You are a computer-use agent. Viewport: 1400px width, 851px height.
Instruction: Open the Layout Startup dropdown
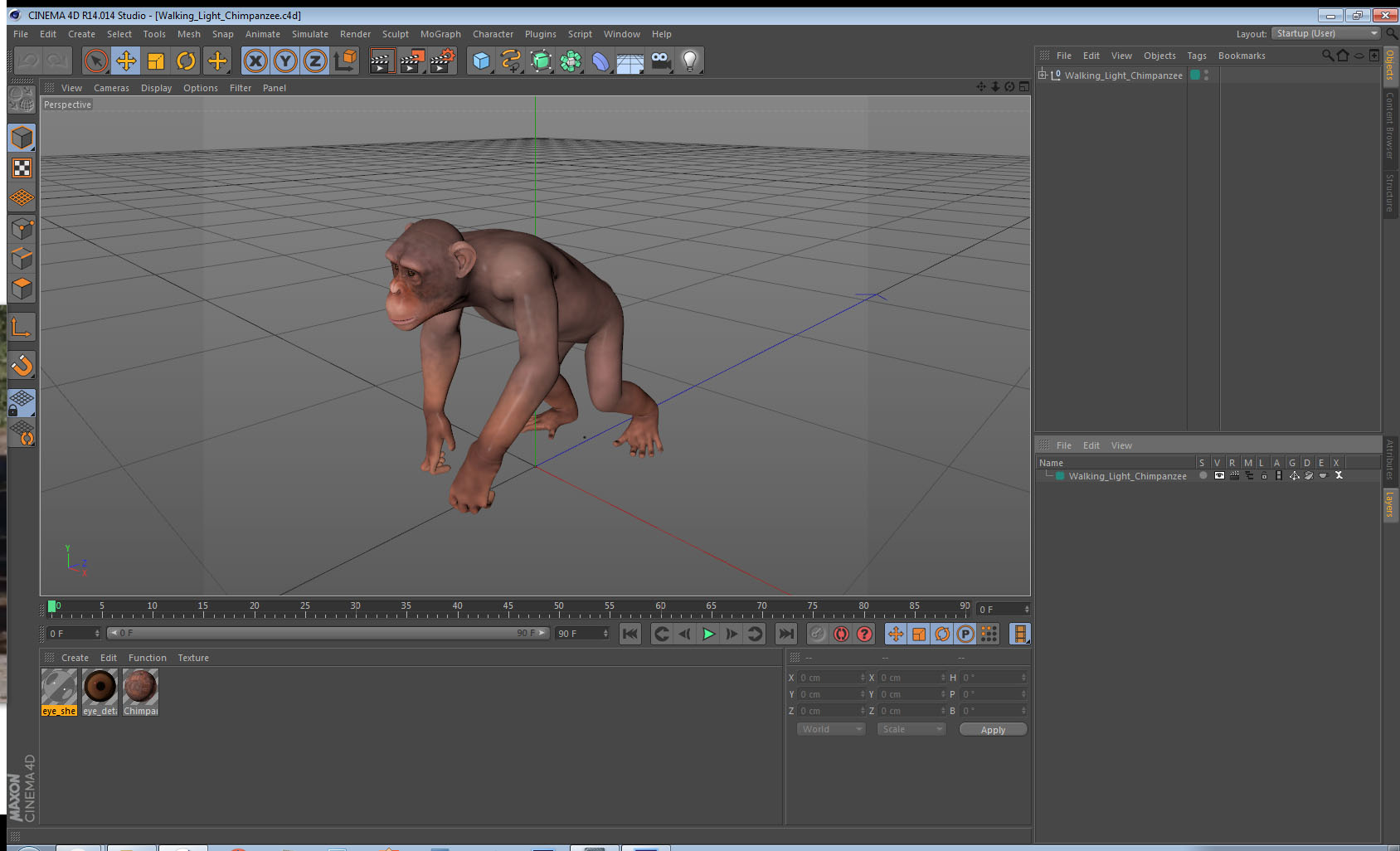[1325, 33]
